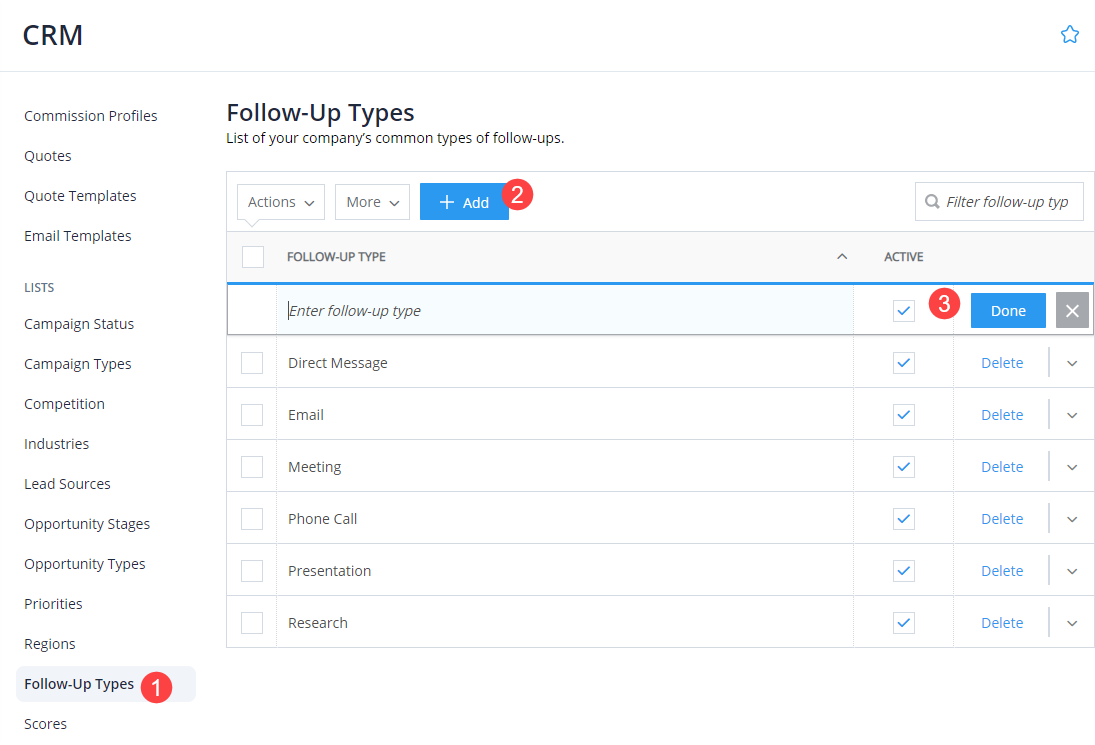Click the magnifier icon in the filter box
Screen dimensions: 1095x745
tap(931, 201)
